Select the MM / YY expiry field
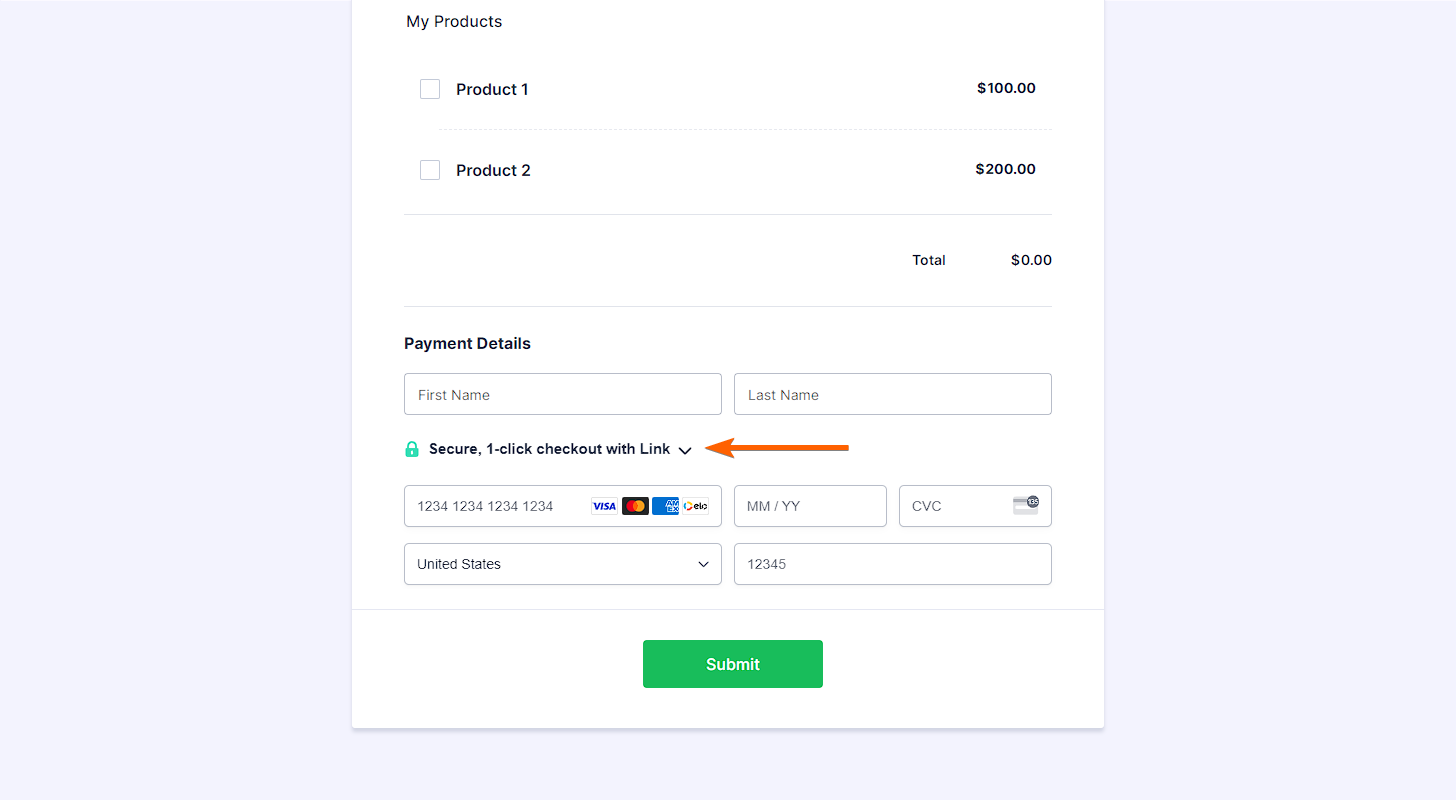Viewport: 1456px width, 800px height. pyautogui.click(x=810, y=506)
